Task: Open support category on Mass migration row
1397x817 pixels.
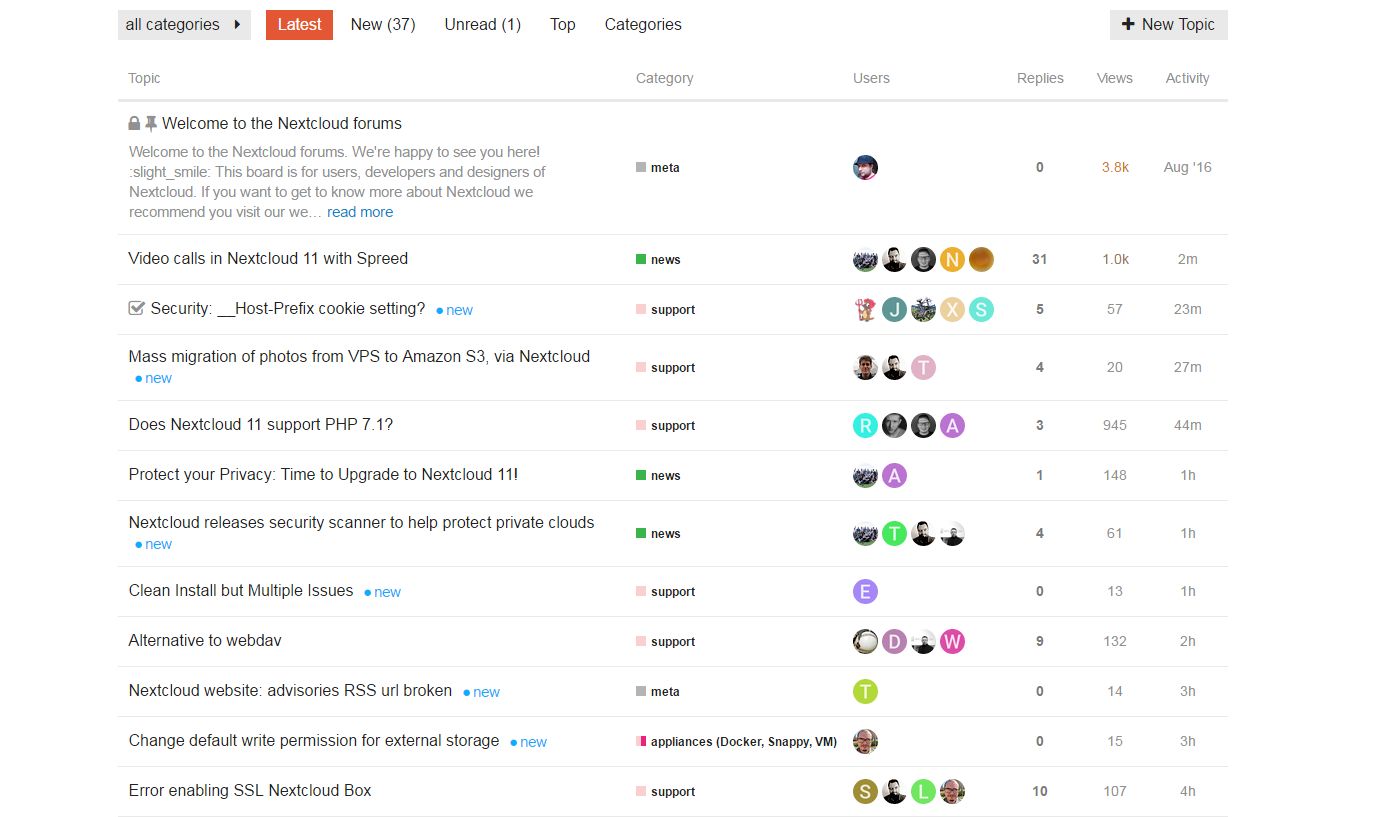Action: click(665, 368)
